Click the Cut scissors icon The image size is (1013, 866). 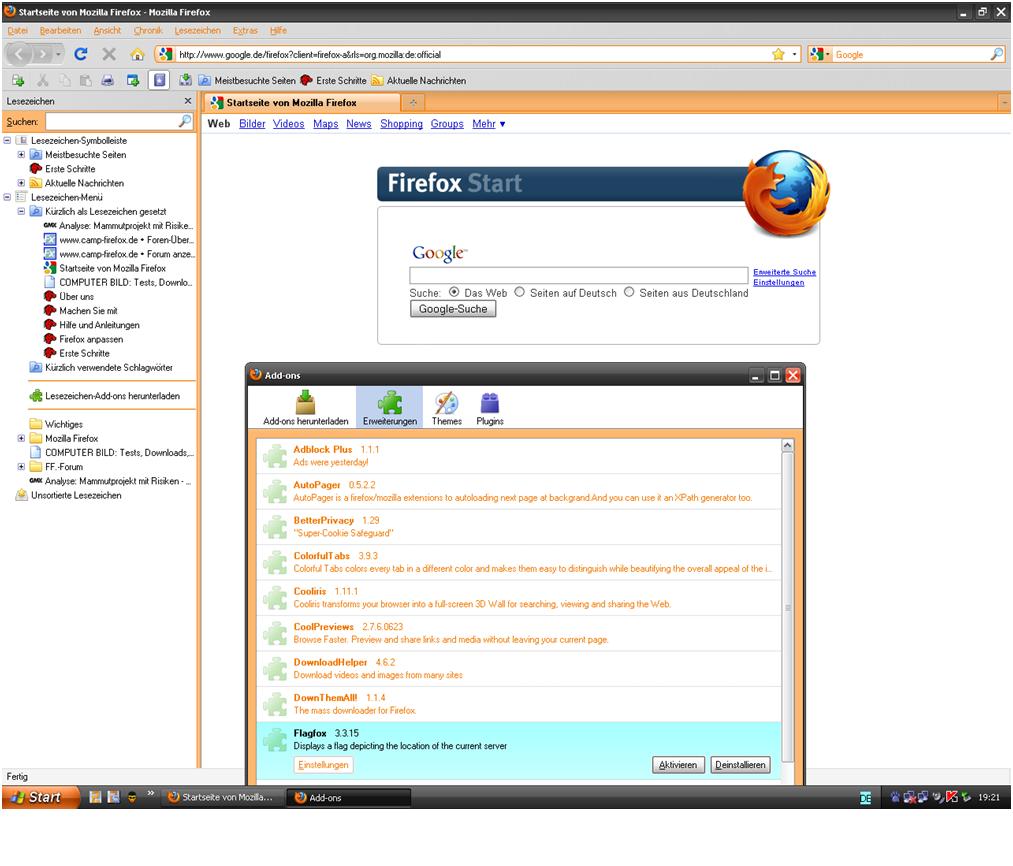coord(43,80)
